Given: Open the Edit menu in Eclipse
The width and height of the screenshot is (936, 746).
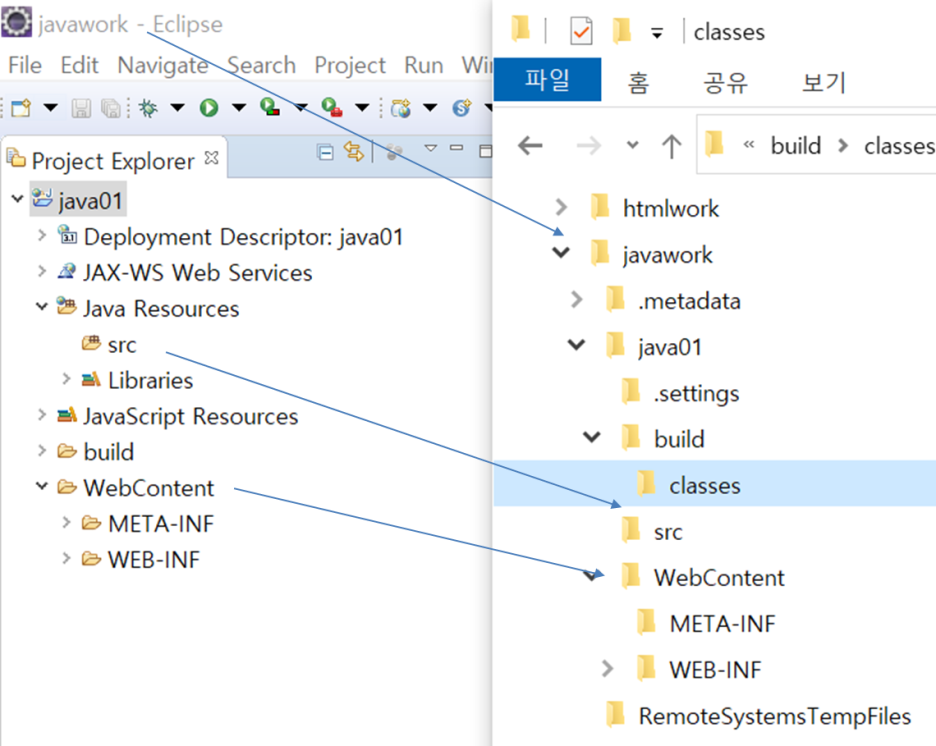Looking at the screenshot, I should (x=79, y=65).
